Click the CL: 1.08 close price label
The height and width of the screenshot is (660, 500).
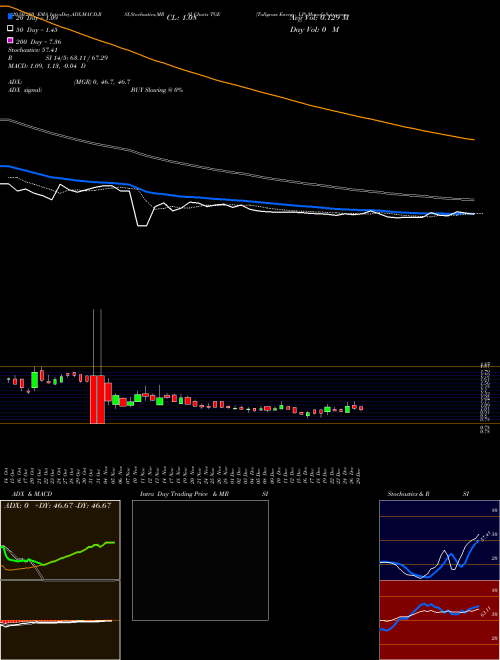tap(181, 18)
